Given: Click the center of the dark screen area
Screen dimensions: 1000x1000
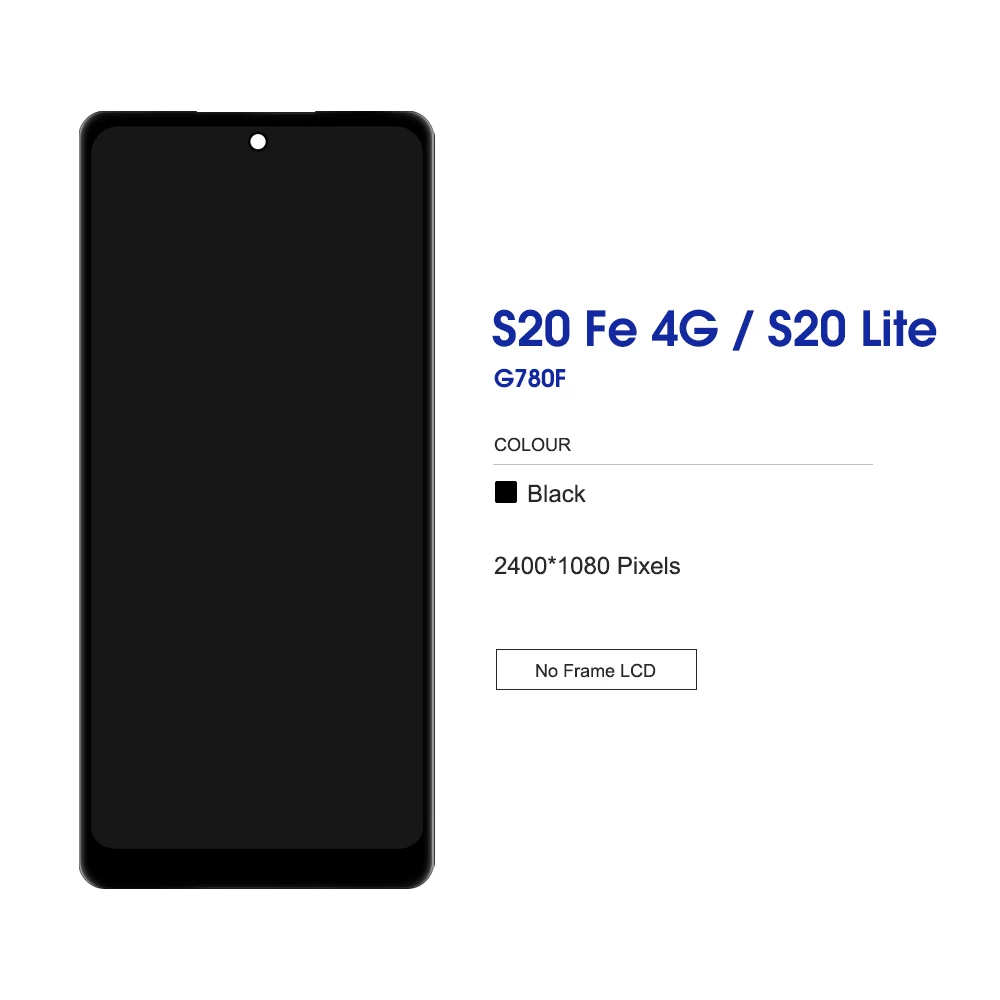Looking at the screenshot, I should coord(257,487).
